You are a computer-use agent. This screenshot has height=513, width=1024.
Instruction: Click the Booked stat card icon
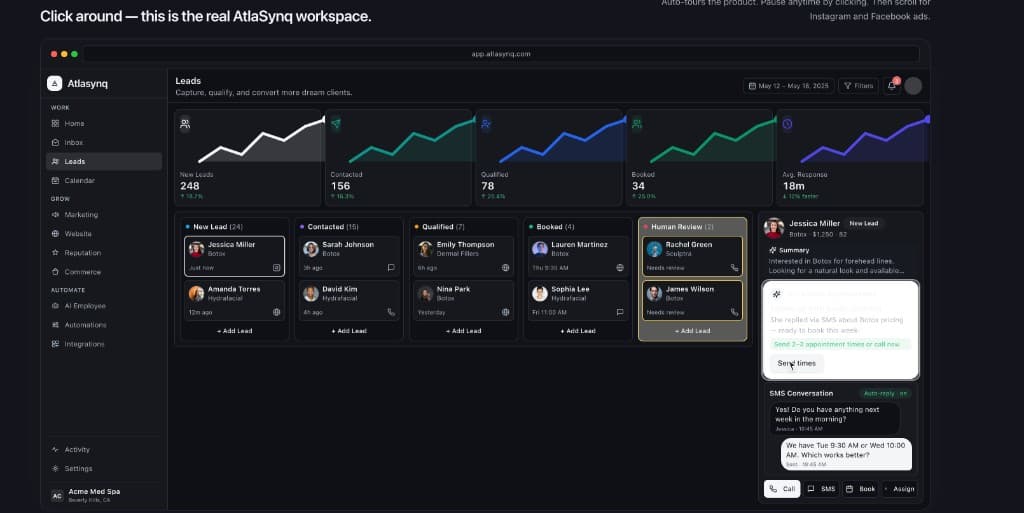click(x=637, y=123)
